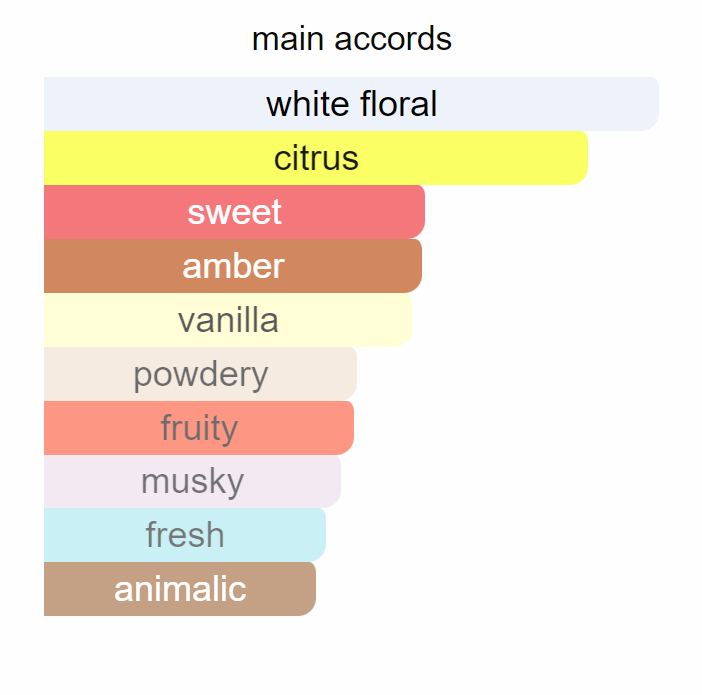Viewport: 702px width, 695px height.
Task: Click the "amber" word
Action: (233, 266)
